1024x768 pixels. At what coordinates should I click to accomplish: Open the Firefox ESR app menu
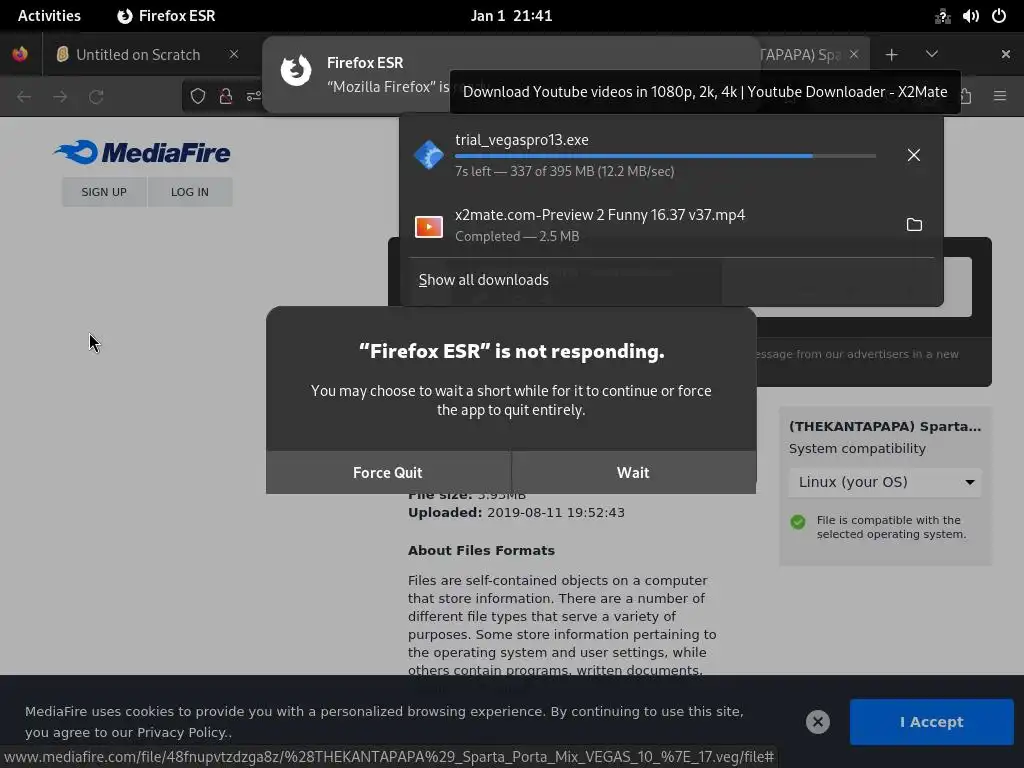point(167,16)
